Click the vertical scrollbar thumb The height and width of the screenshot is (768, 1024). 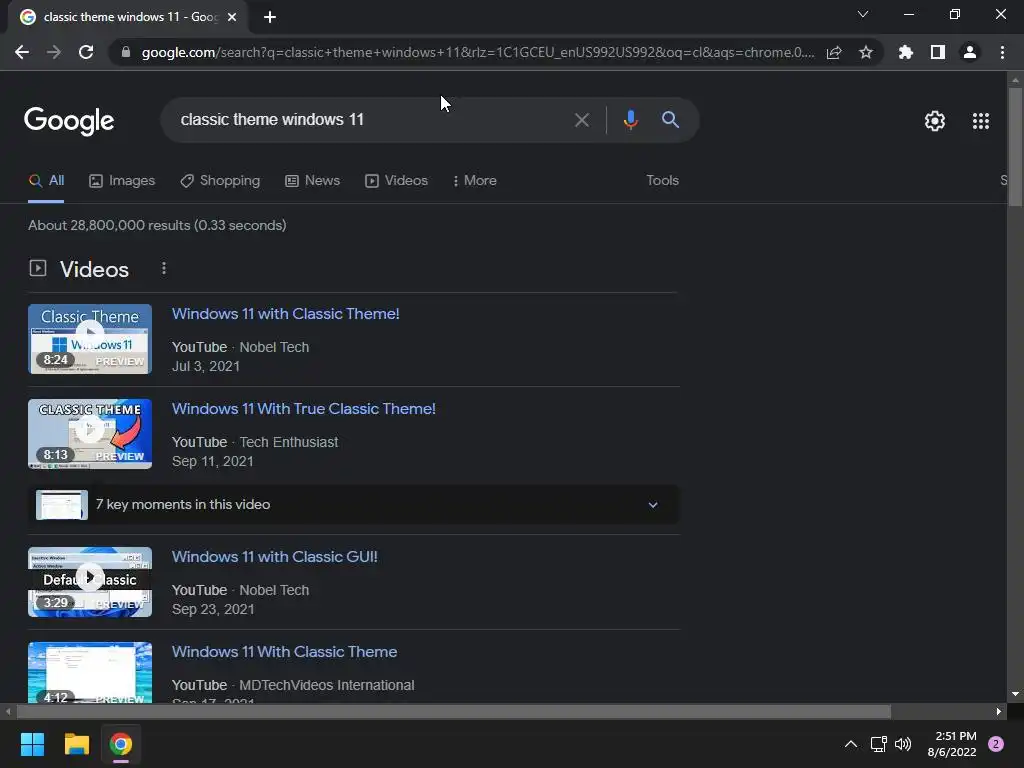pos(1015,147)
